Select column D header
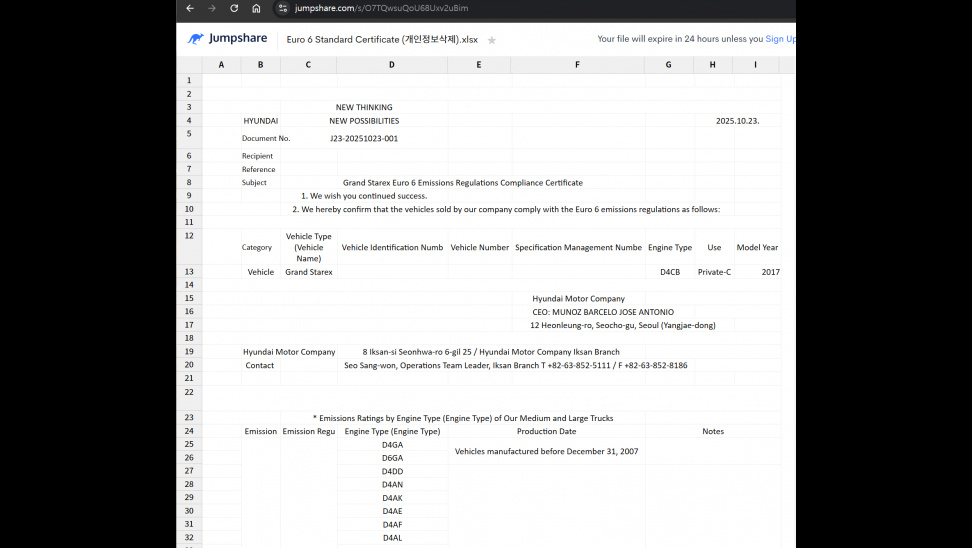This screenshot has height=548, width=972. (x=391, y=65)
